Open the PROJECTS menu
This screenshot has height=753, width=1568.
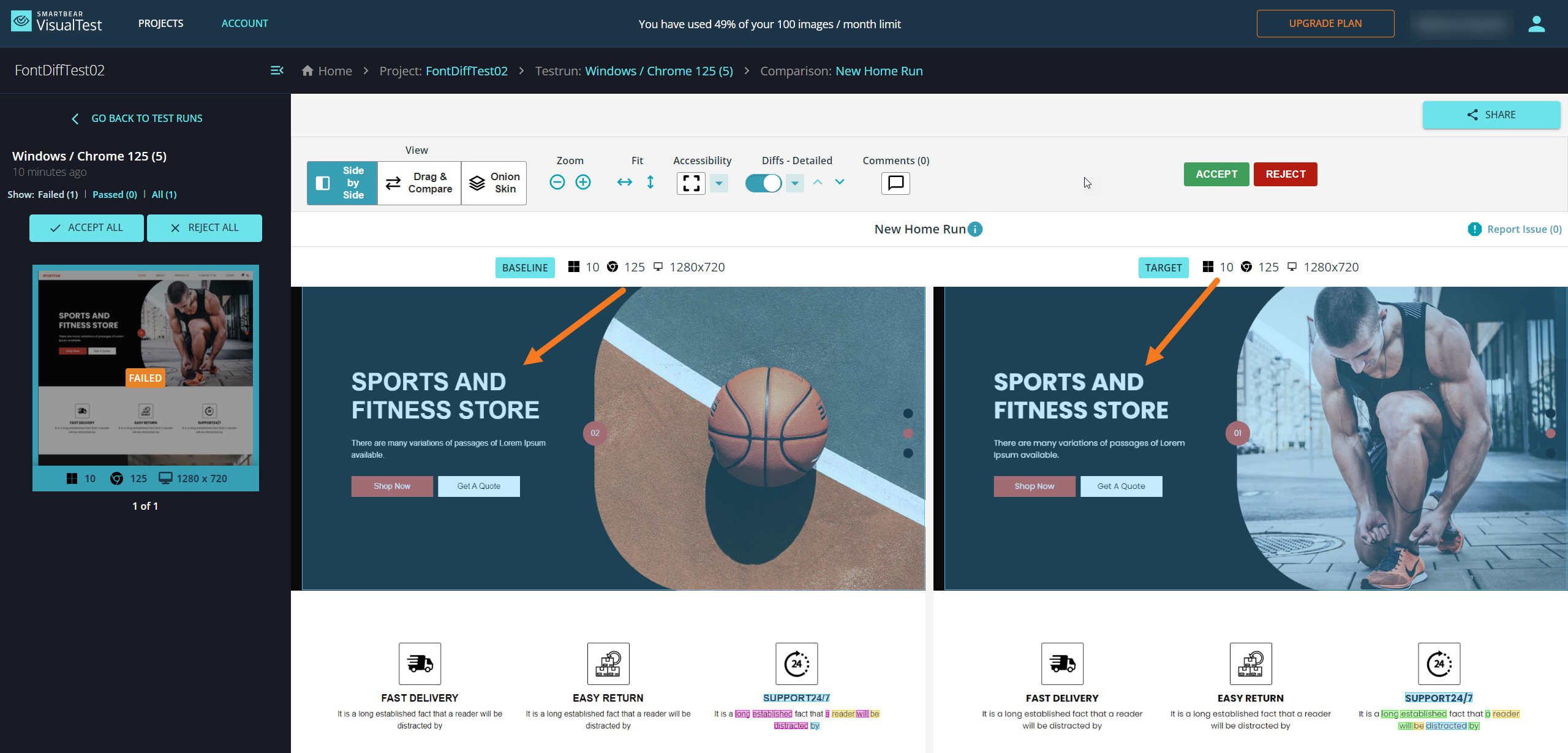click(160, 23)
